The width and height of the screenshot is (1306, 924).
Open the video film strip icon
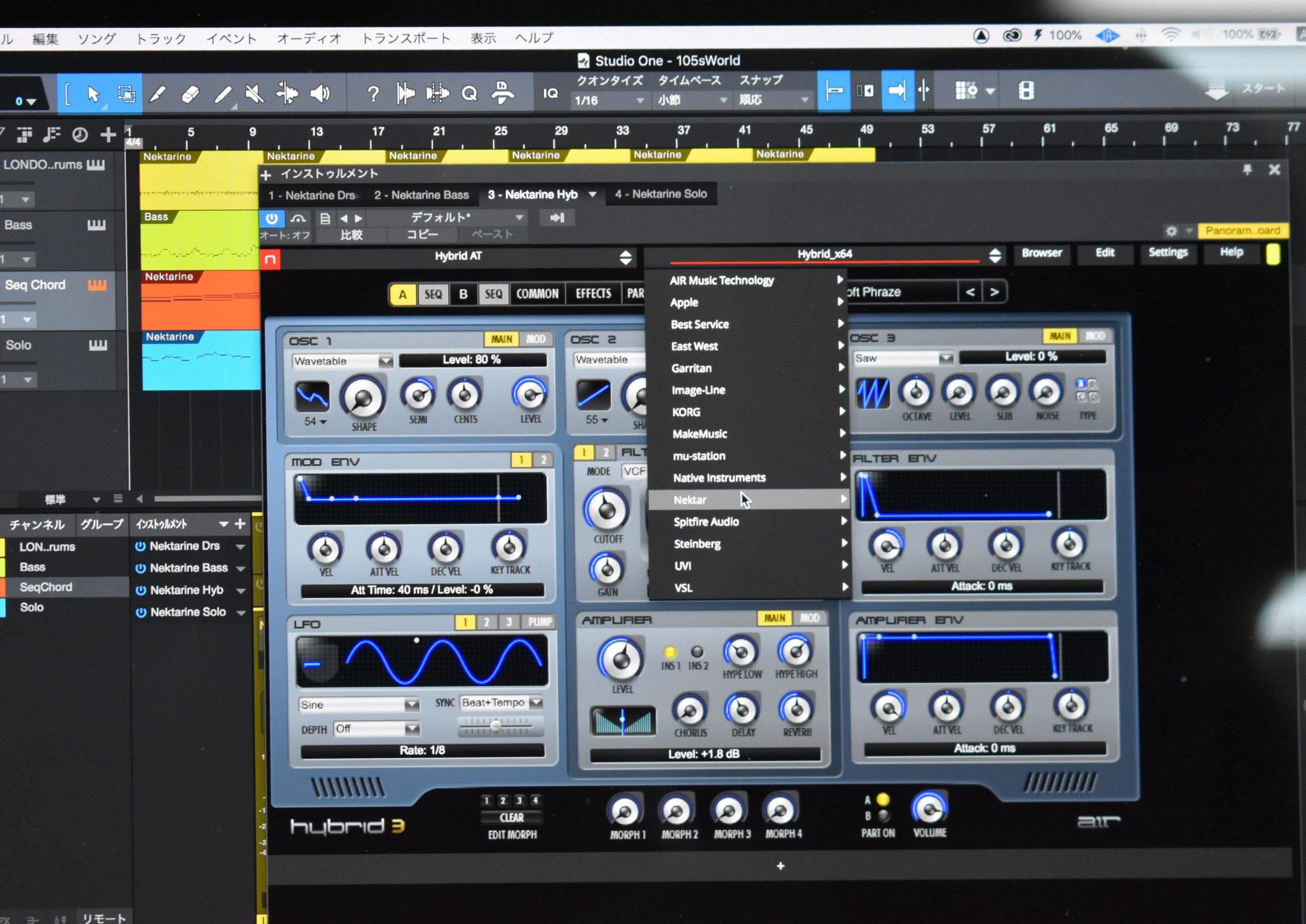click(x=1026, y=90)
